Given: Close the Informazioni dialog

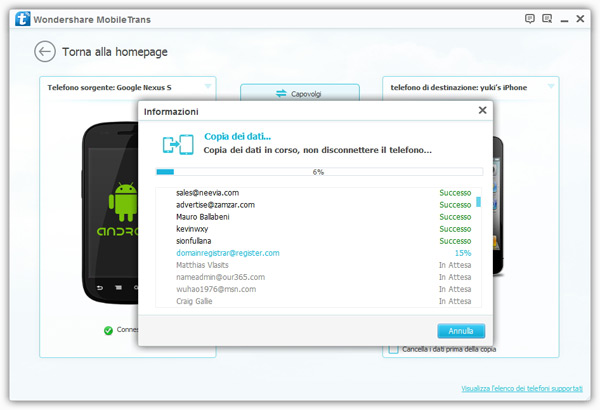Looking at the screenshot, I should 483,111.
